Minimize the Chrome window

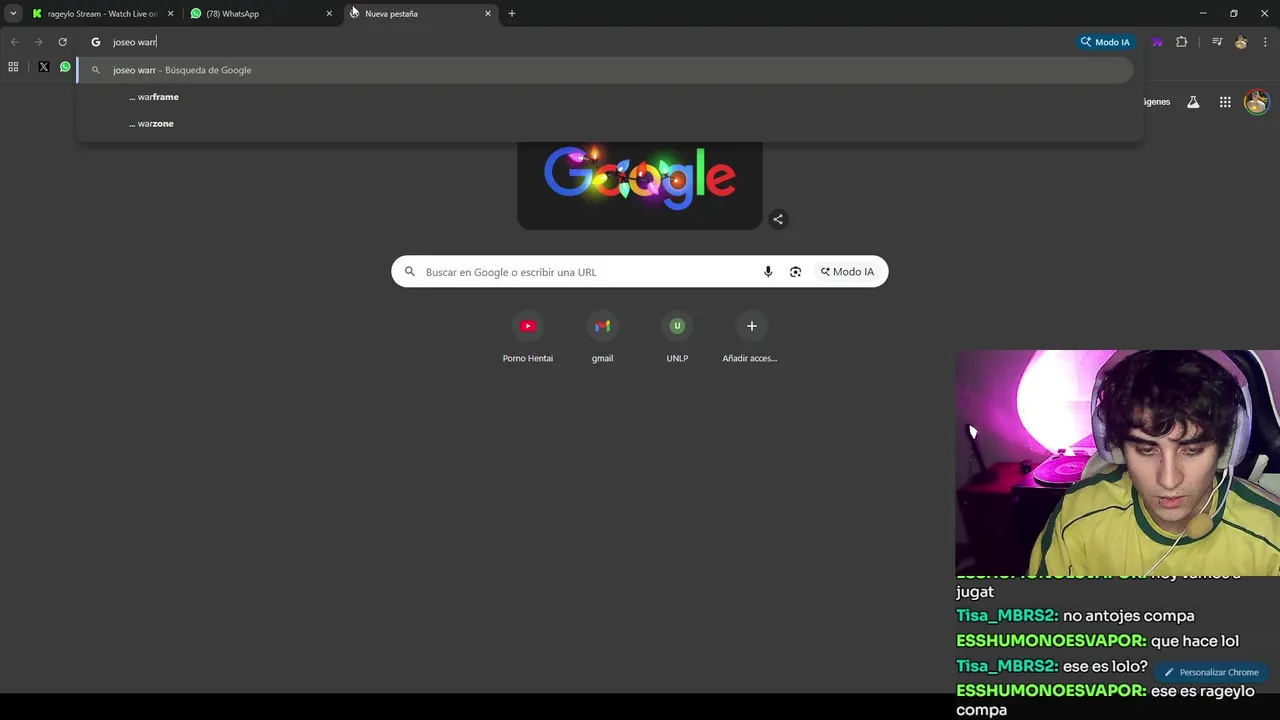pyautogui.click(x=1203, y=13)
